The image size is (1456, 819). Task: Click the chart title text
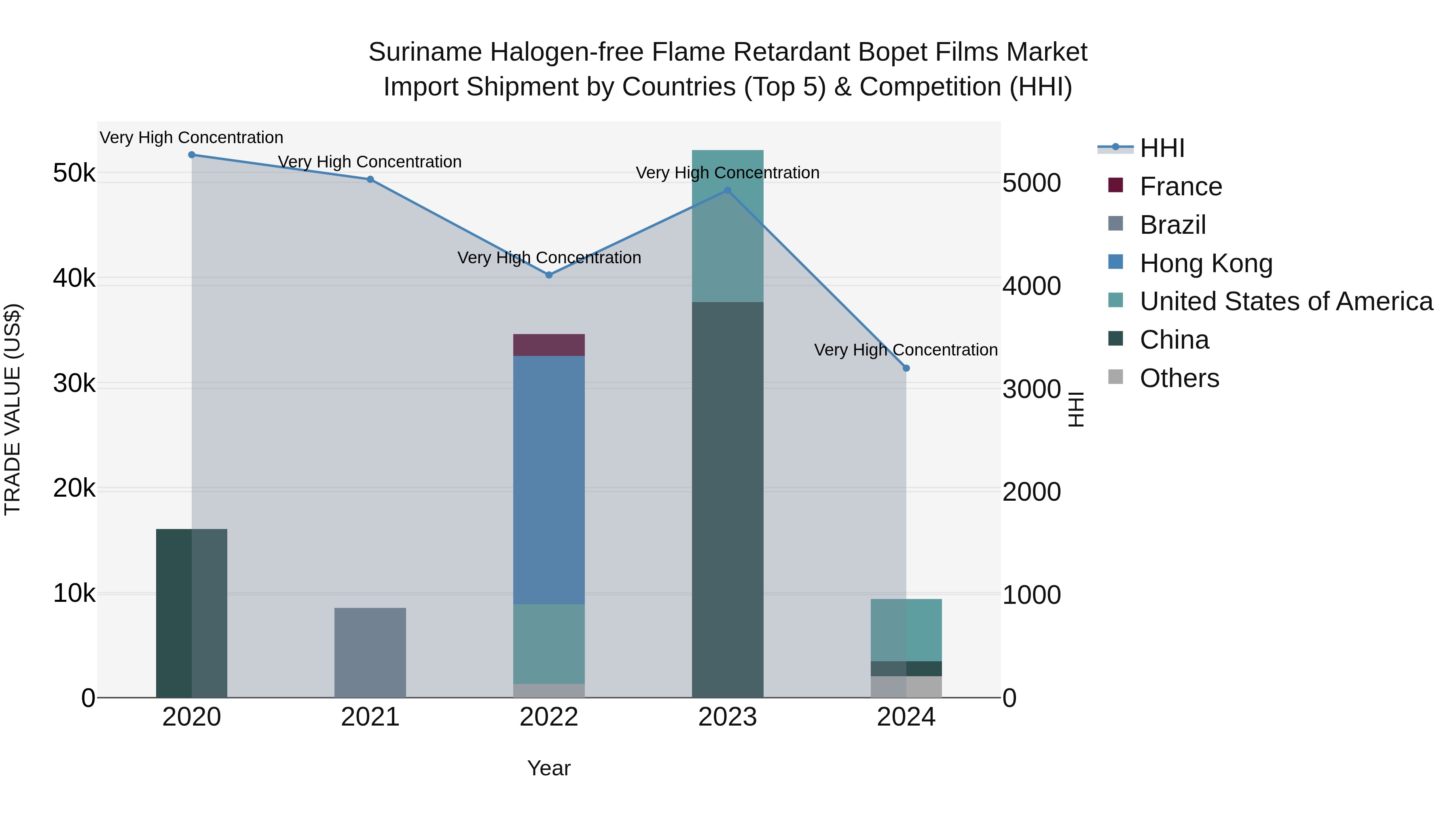[x=728, y=69]
